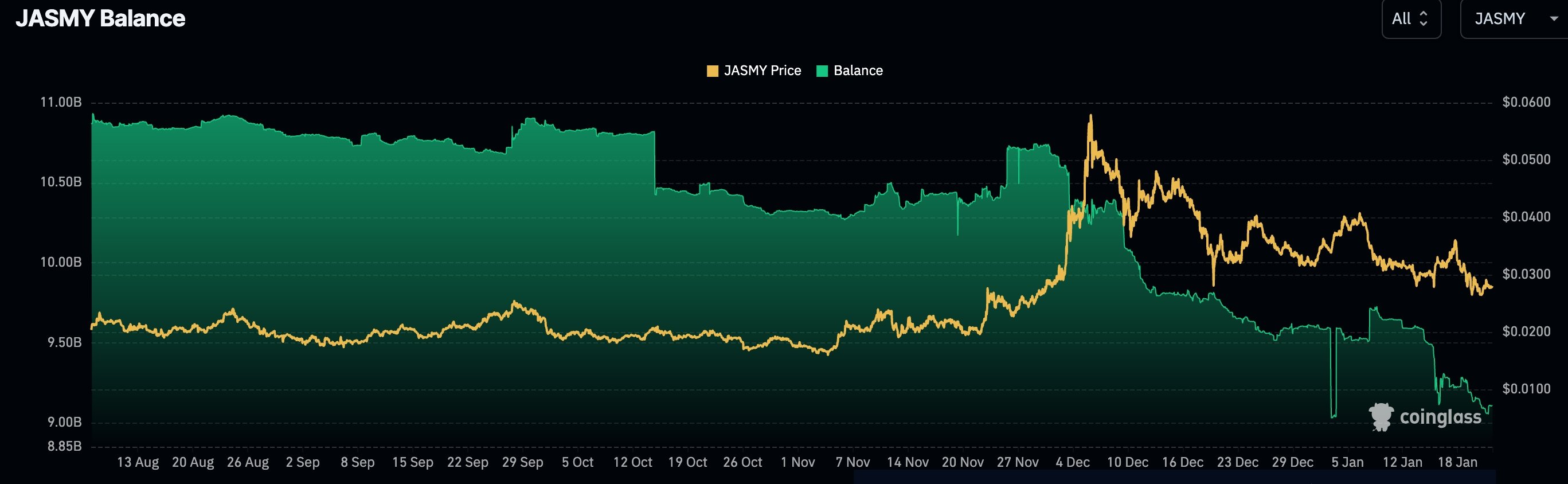Click the 20 Nov date label

click(963, 462)
